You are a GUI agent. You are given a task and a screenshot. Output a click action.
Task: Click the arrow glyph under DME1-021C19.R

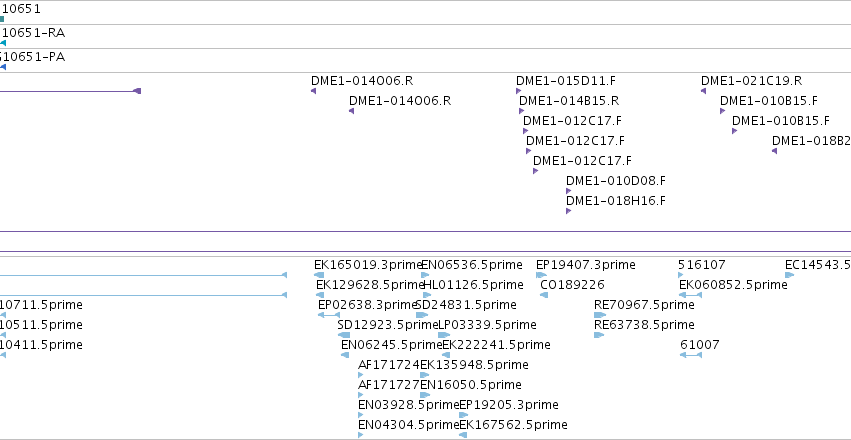(x=703, y=91)
